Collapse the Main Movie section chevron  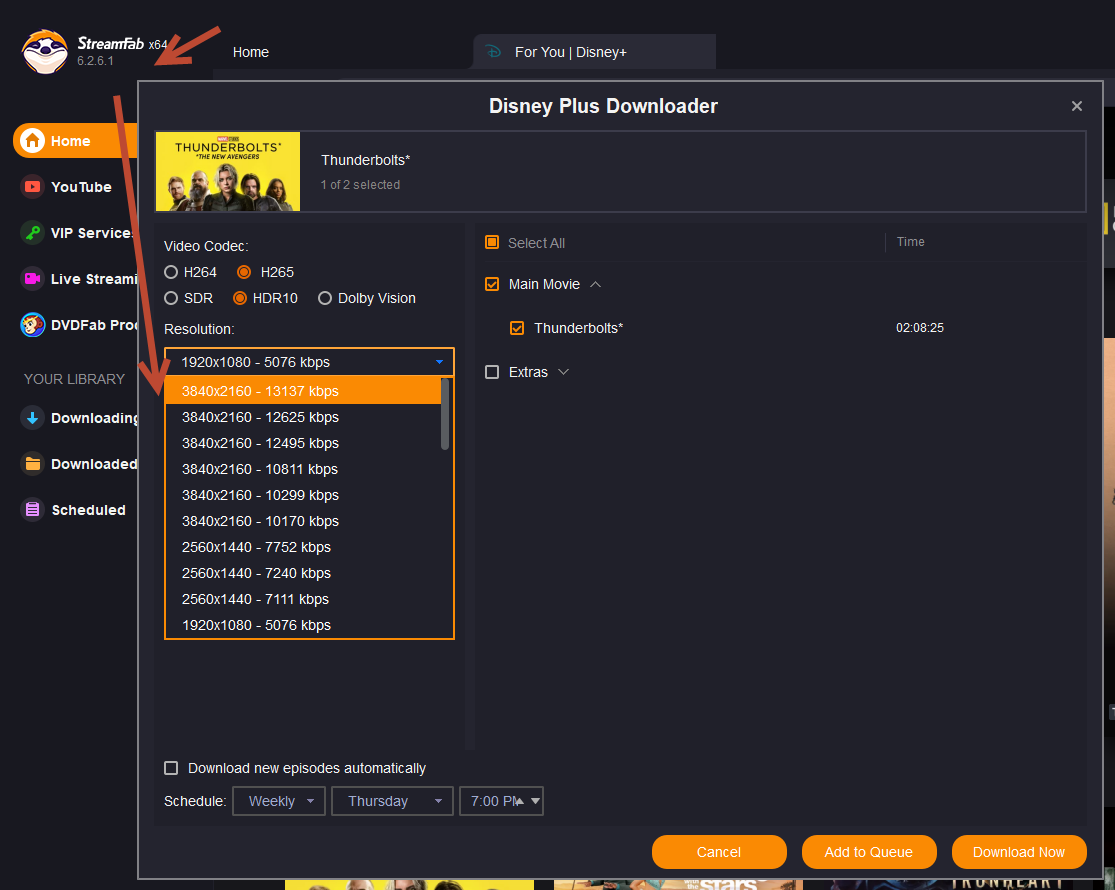596,284
